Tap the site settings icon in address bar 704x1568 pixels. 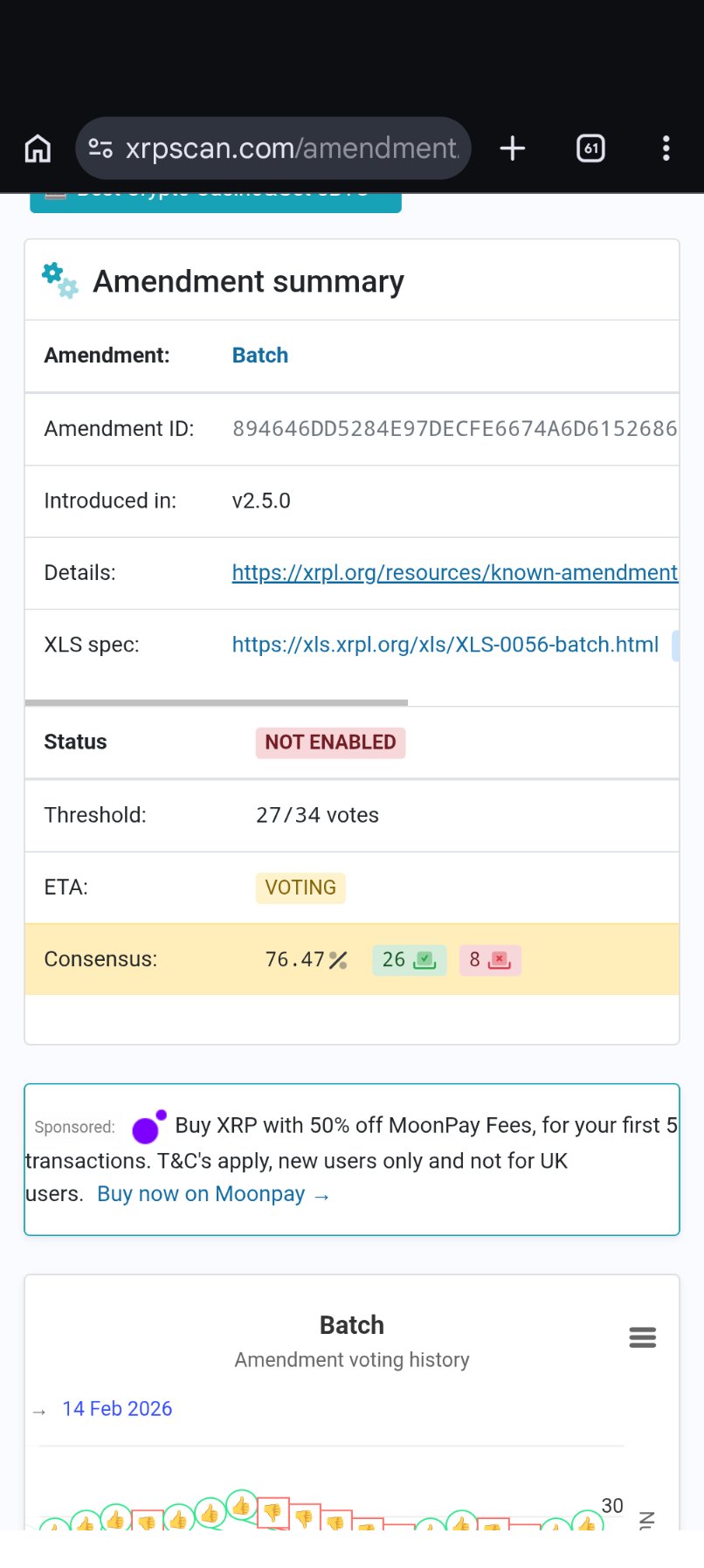[100, 149]
